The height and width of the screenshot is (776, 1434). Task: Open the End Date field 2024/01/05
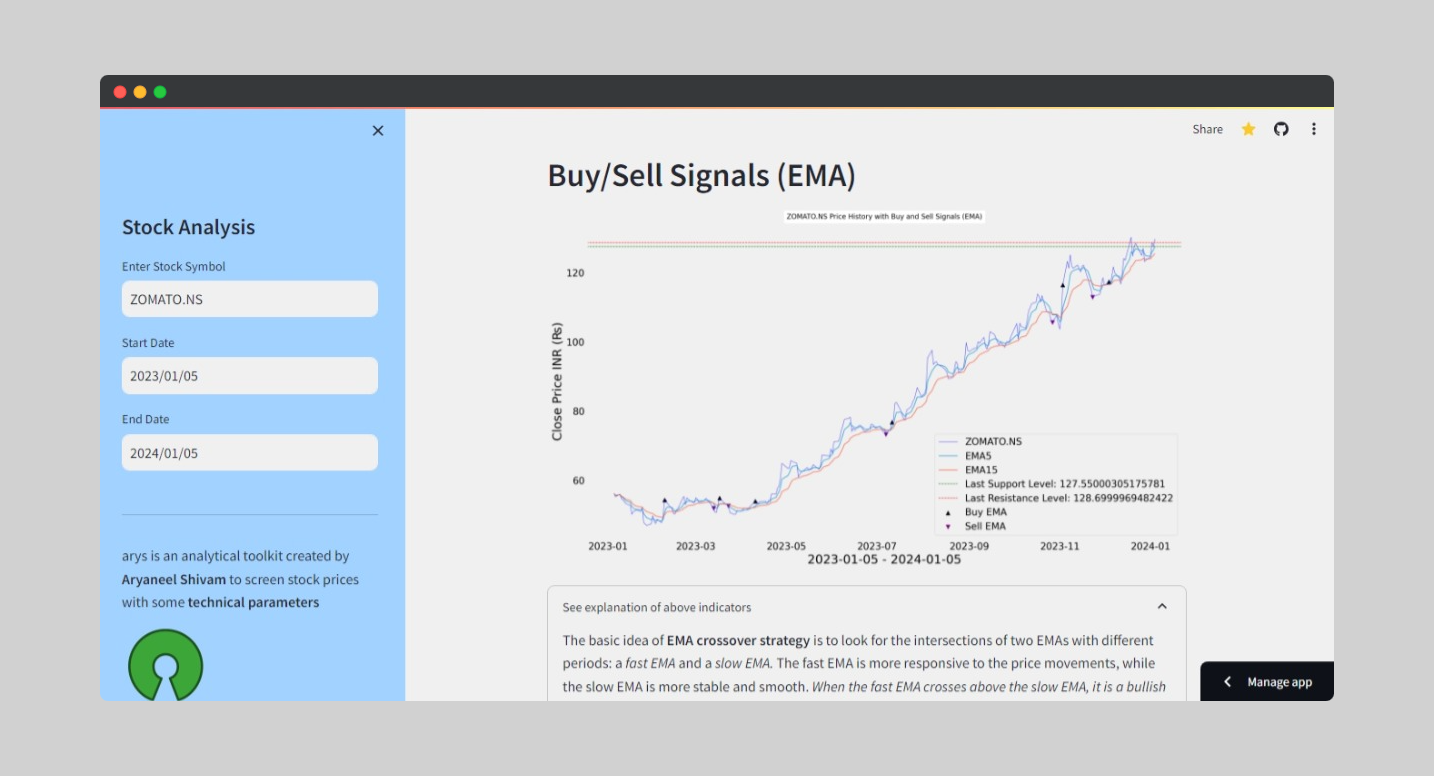[250, 453]
